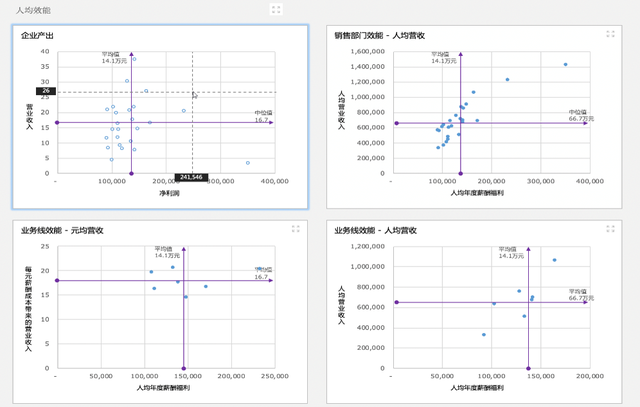
Task: Select the top-right data point in 销售部门效能 chart
Action: point(565,64)
